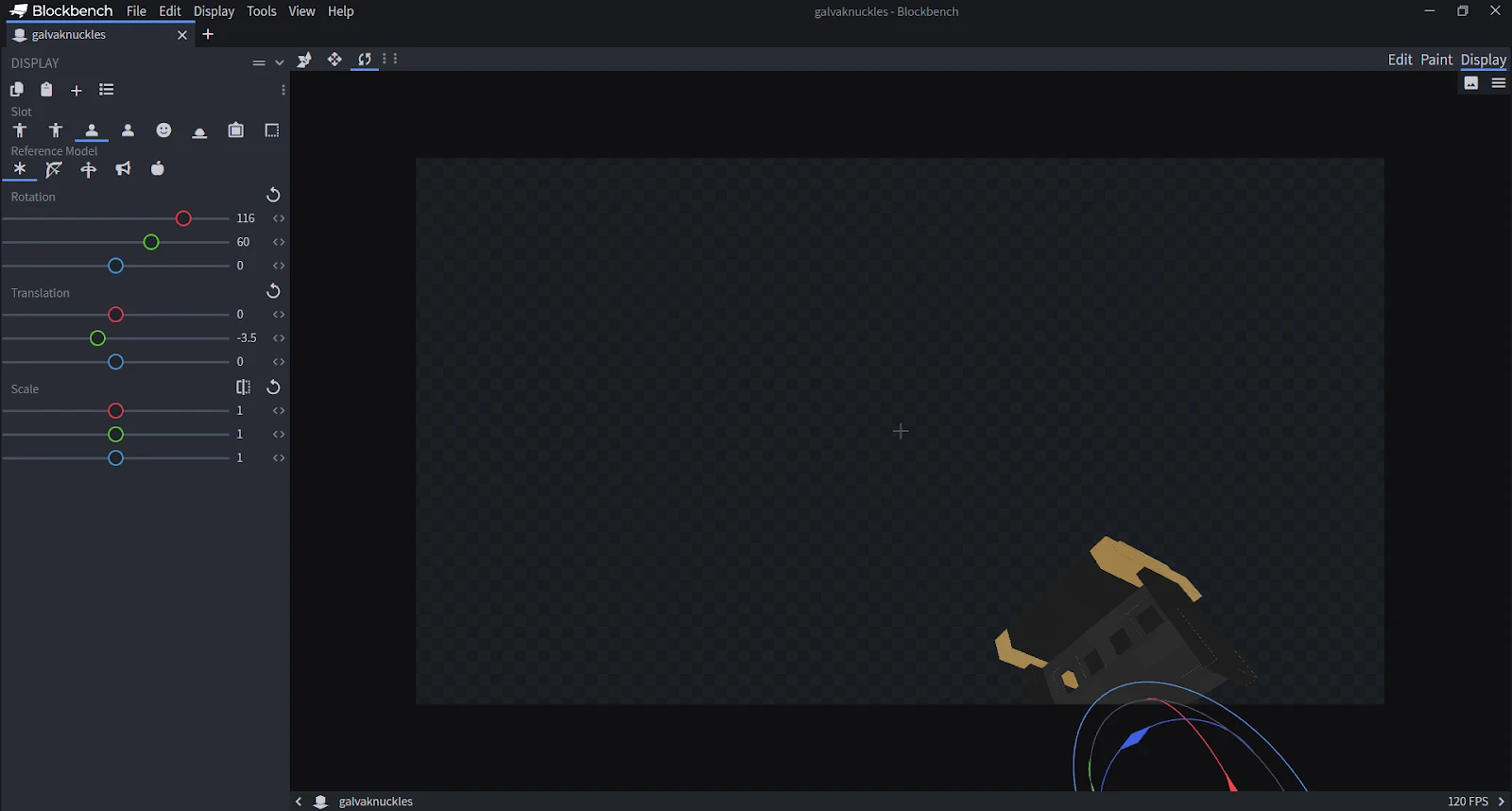Select the item frame slot
The image size is (1512, 811).
[236, 130]
